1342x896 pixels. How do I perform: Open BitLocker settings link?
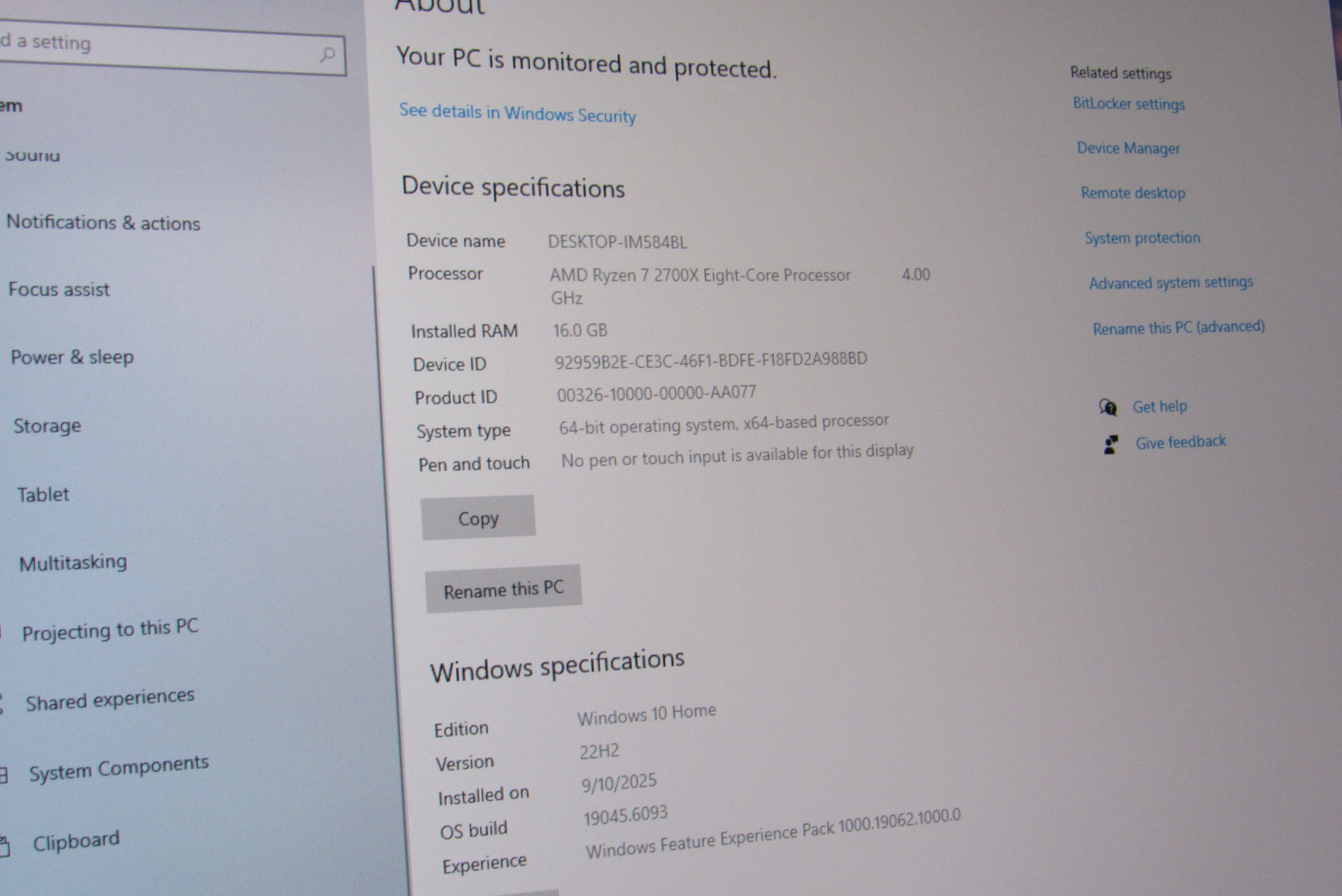point(1128,104)
